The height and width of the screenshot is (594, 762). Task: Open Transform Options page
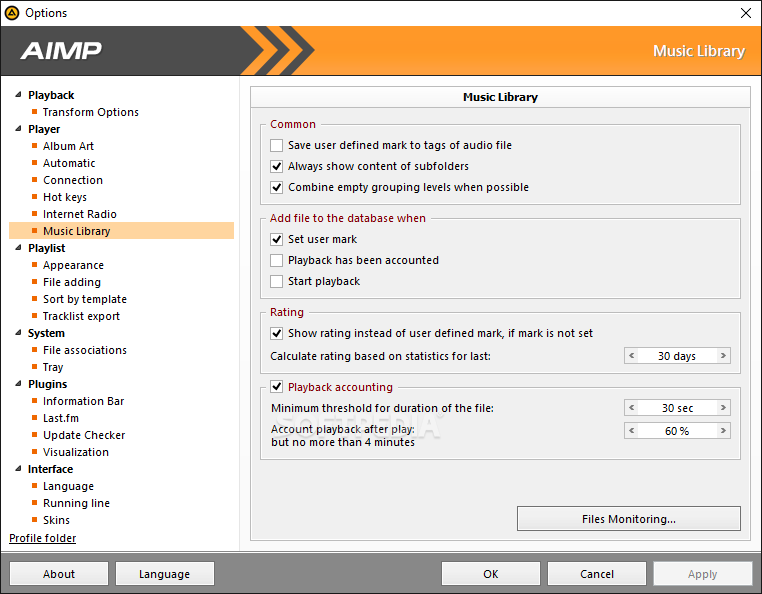point(90,112)
